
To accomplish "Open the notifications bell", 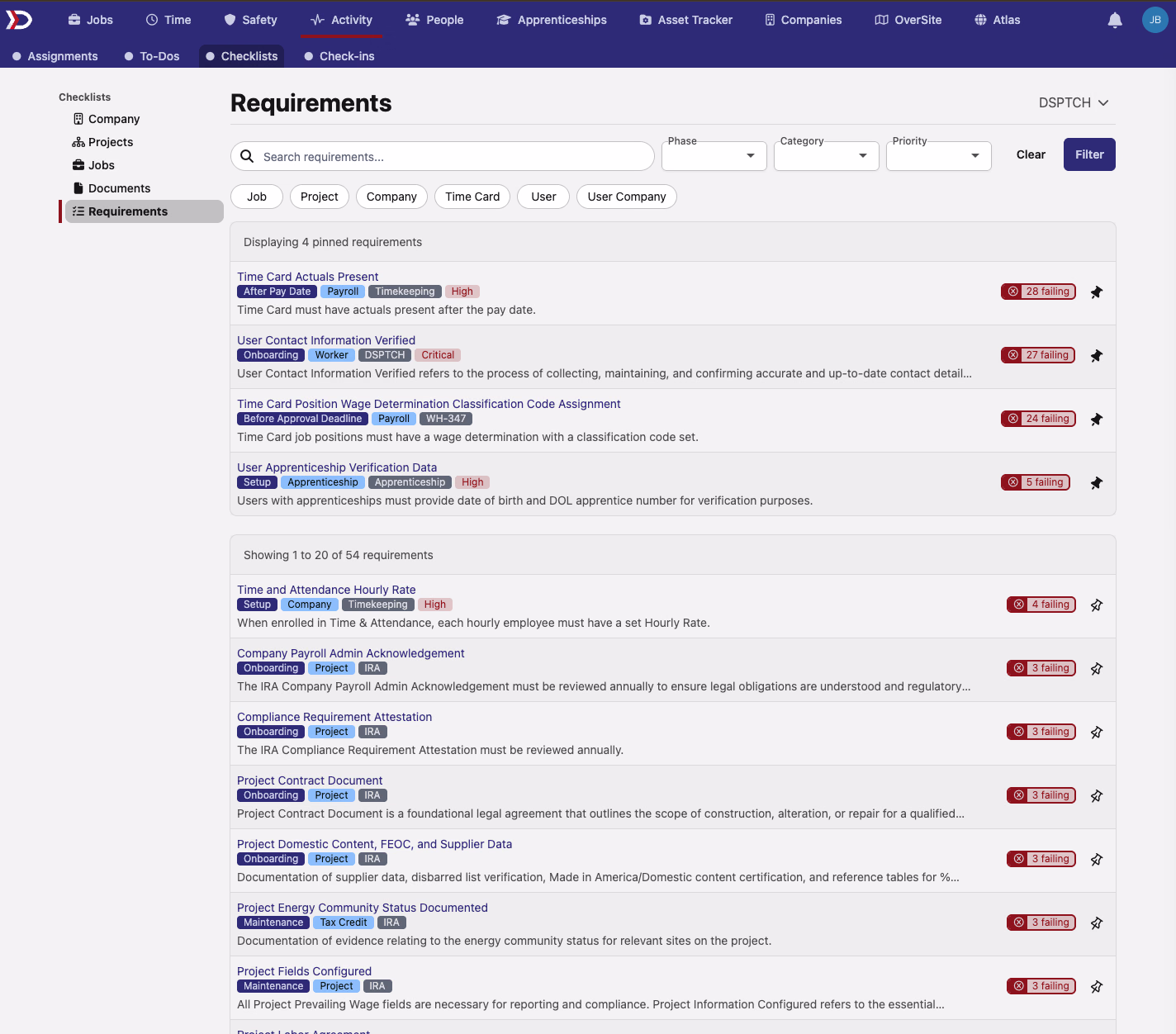I will pos(1115,20).
